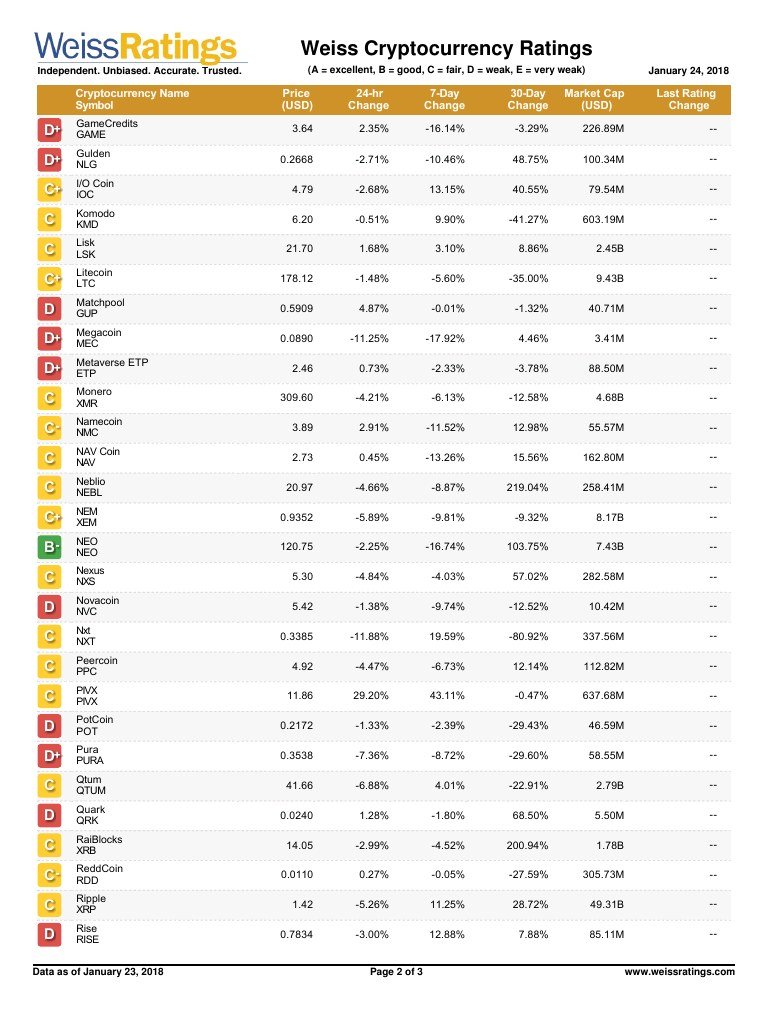Select the C- rating badge for Namecoin

[50, 428]
